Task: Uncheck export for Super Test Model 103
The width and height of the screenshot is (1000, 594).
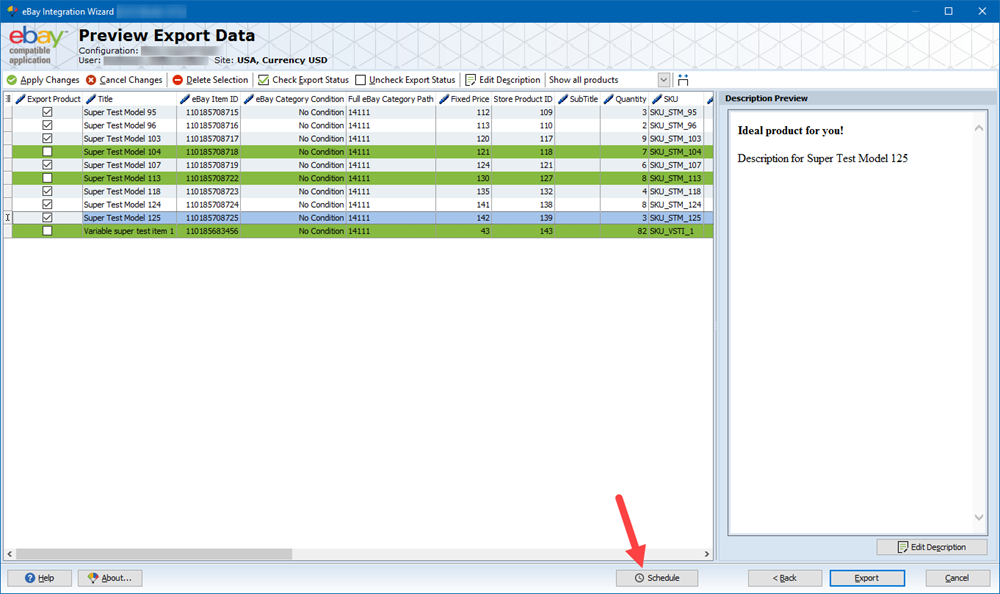Action: (47, 138)
